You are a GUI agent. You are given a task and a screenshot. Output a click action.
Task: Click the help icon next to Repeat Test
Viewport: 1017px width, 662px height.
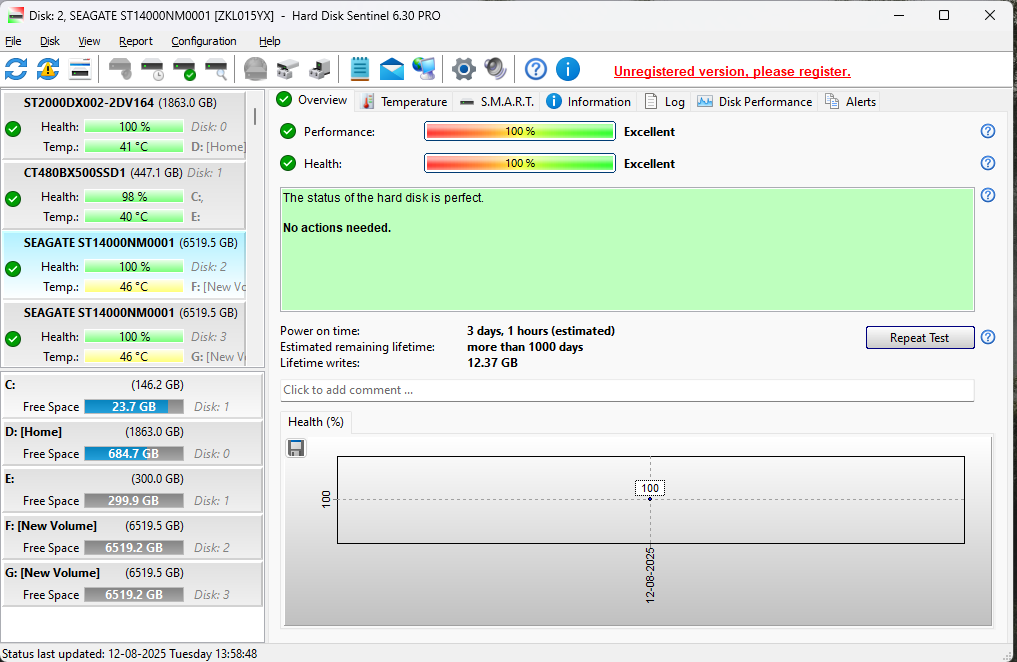pyautogui.click(x=988, y=337)
